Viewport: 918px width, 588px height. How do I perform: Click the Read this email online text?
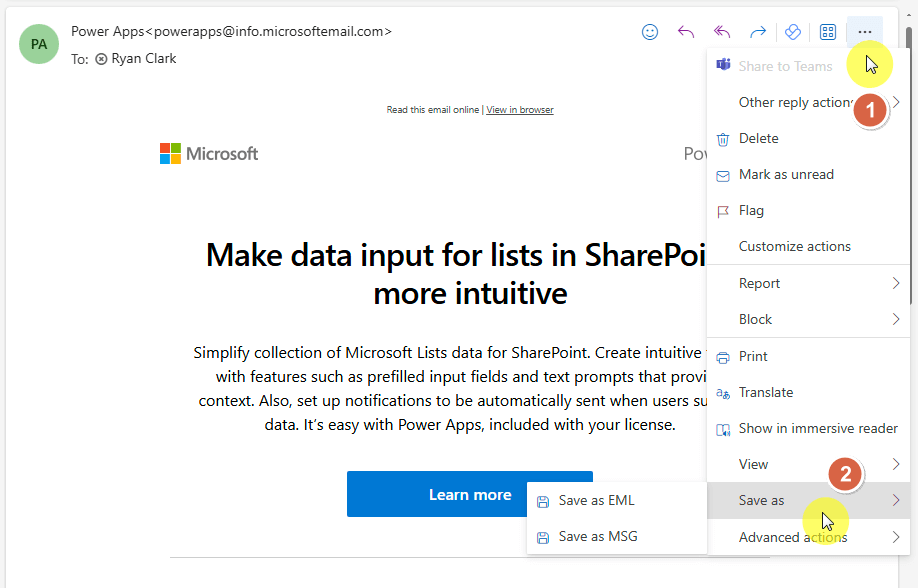point(433,110)
